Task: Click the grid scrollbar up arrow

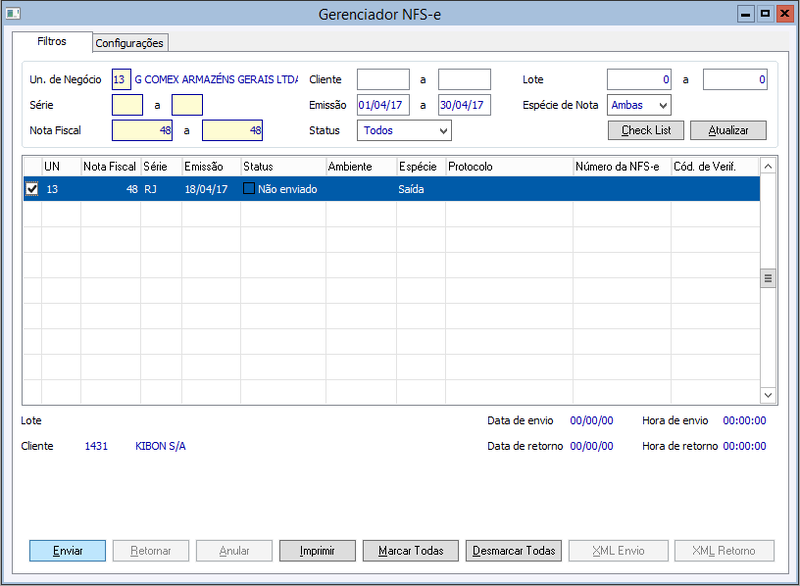Action: (x=768, y=166)
